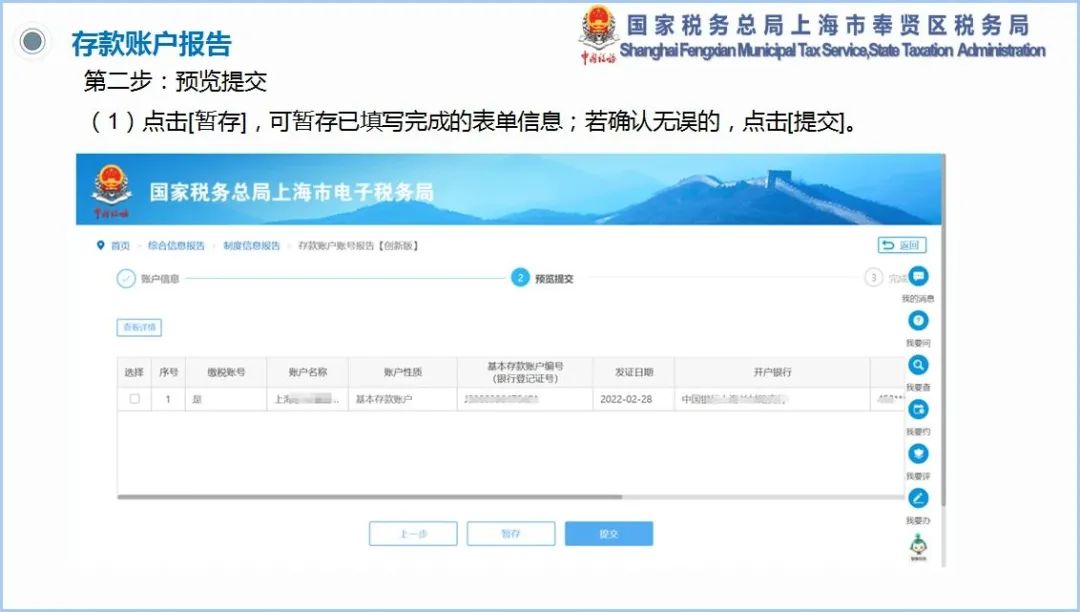Click the 序号 column header

(x=168, y=372)
